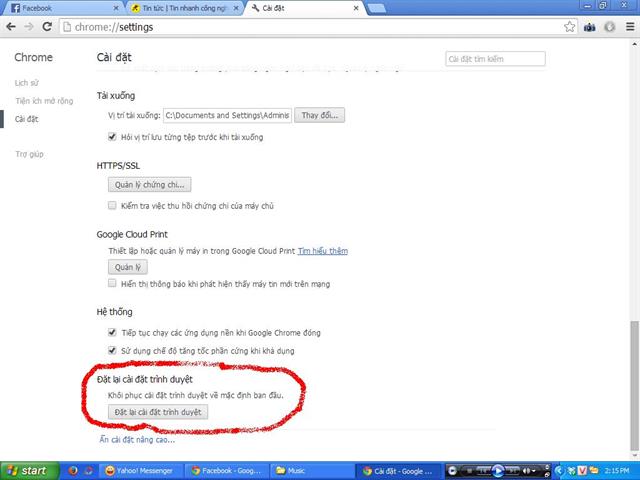Viewport: 640px width, 480px height.
Task: Select Cài đặt in the sidebar
Action: coord(27,119)
